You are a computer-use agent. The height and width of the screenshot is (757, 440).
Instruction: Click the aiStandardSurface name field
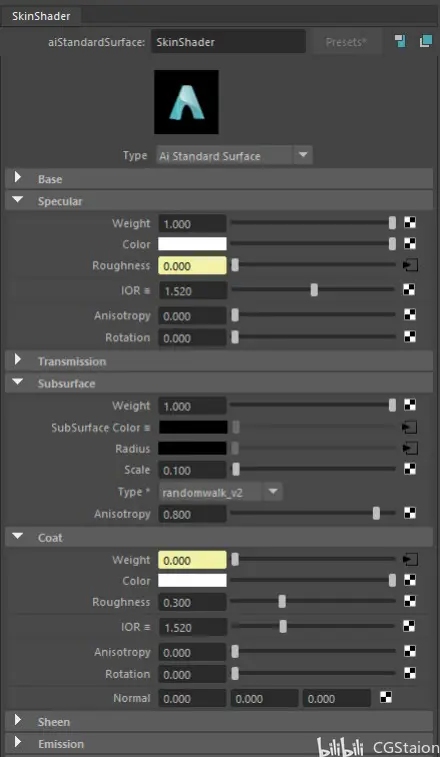[228, 42]
